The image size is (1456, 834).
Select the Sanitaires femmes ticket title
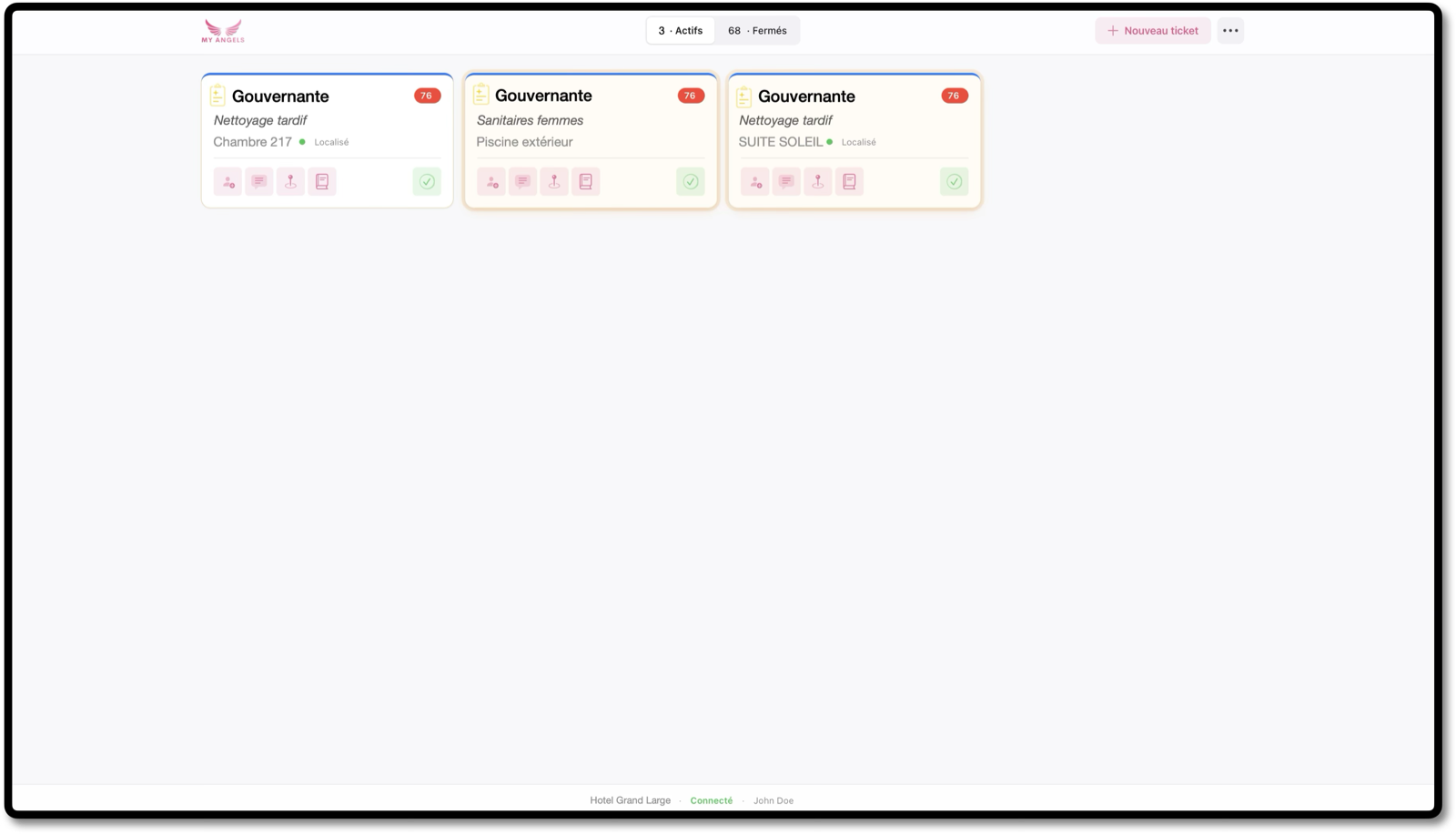530,120
